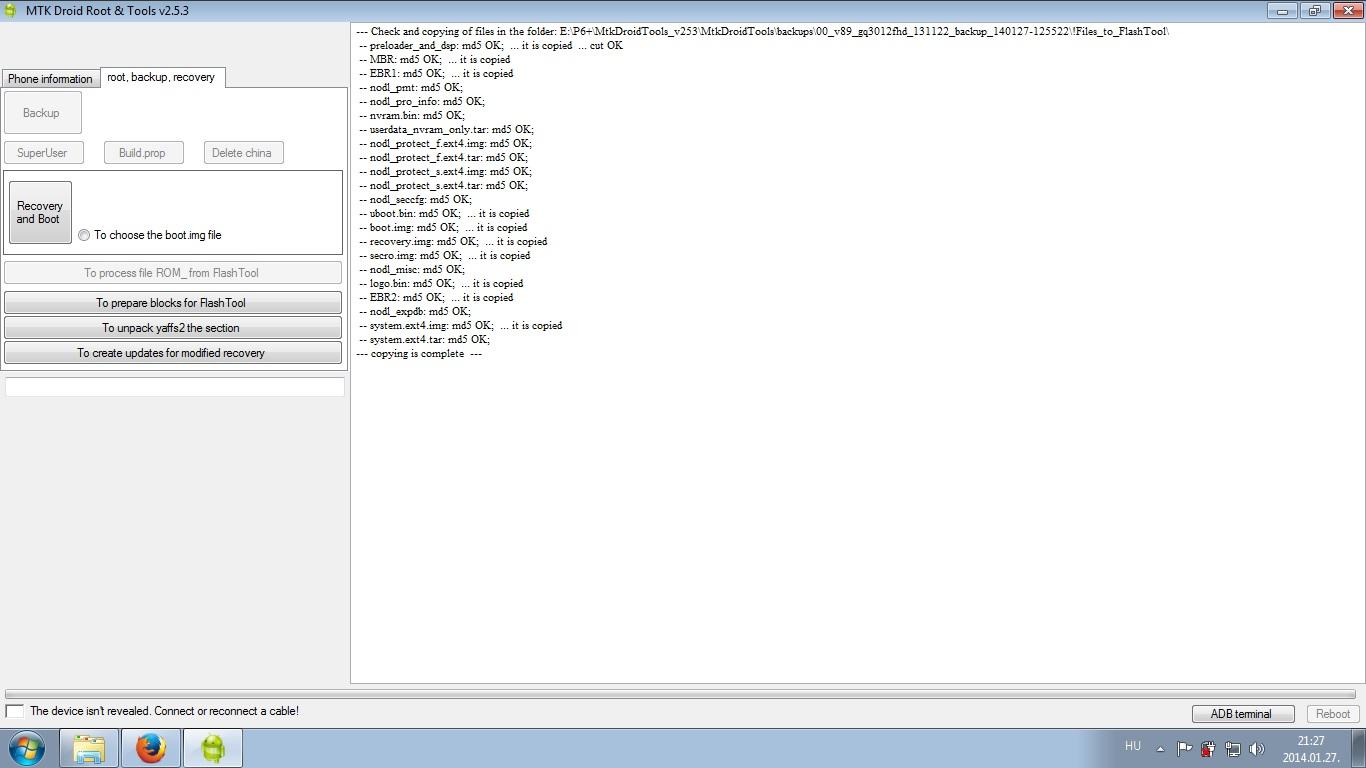Show hidden tray icons arrow

(1160, 748)
